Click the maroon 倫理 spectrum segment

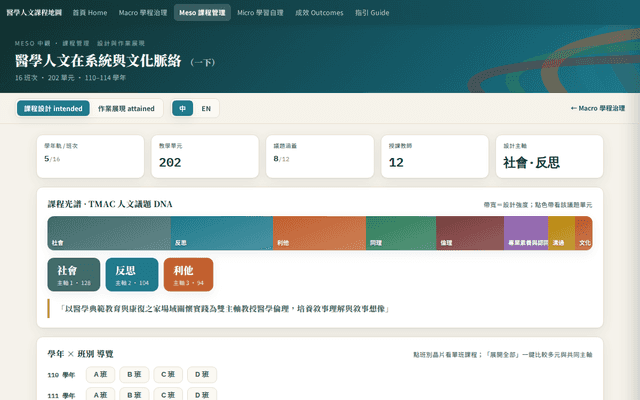[470, 233]
